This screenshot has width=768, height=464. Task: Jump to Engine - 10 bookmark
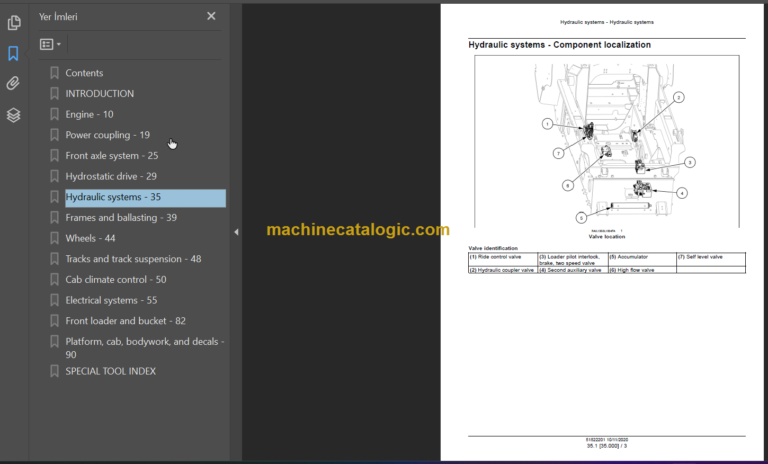point(89,114)
